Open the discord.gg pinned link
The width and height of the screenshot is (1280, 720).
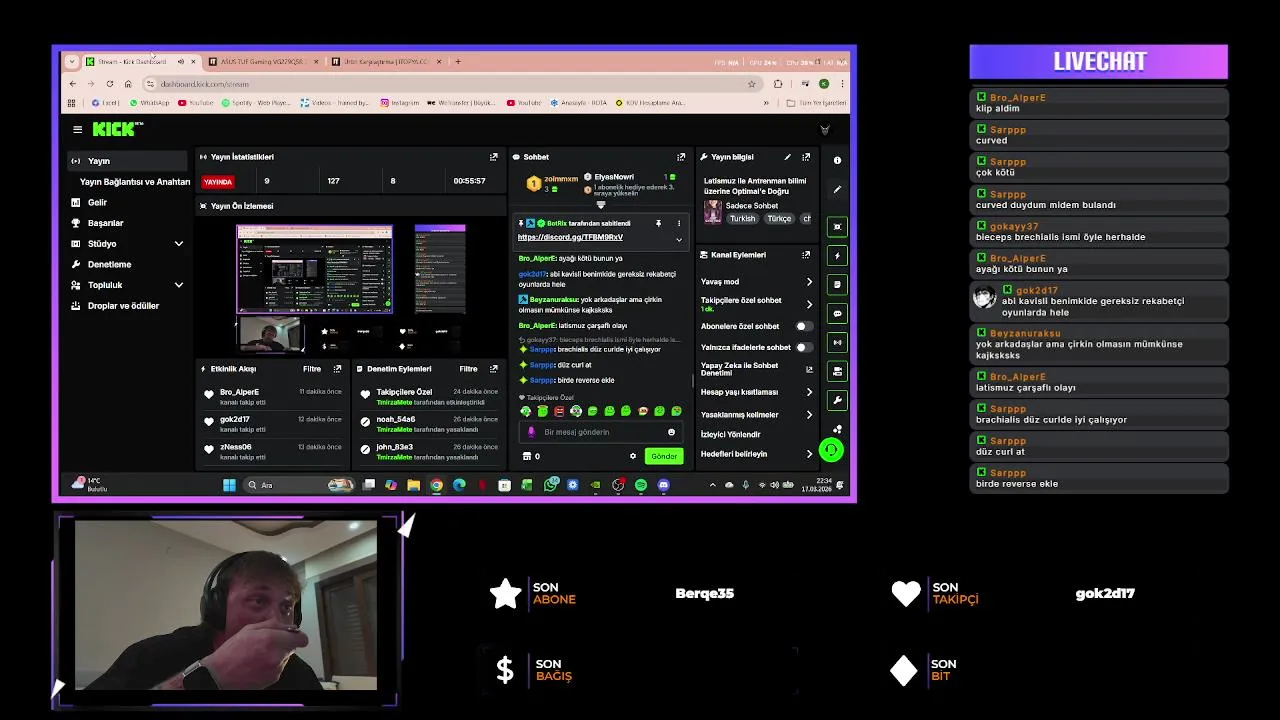[570, 238]
